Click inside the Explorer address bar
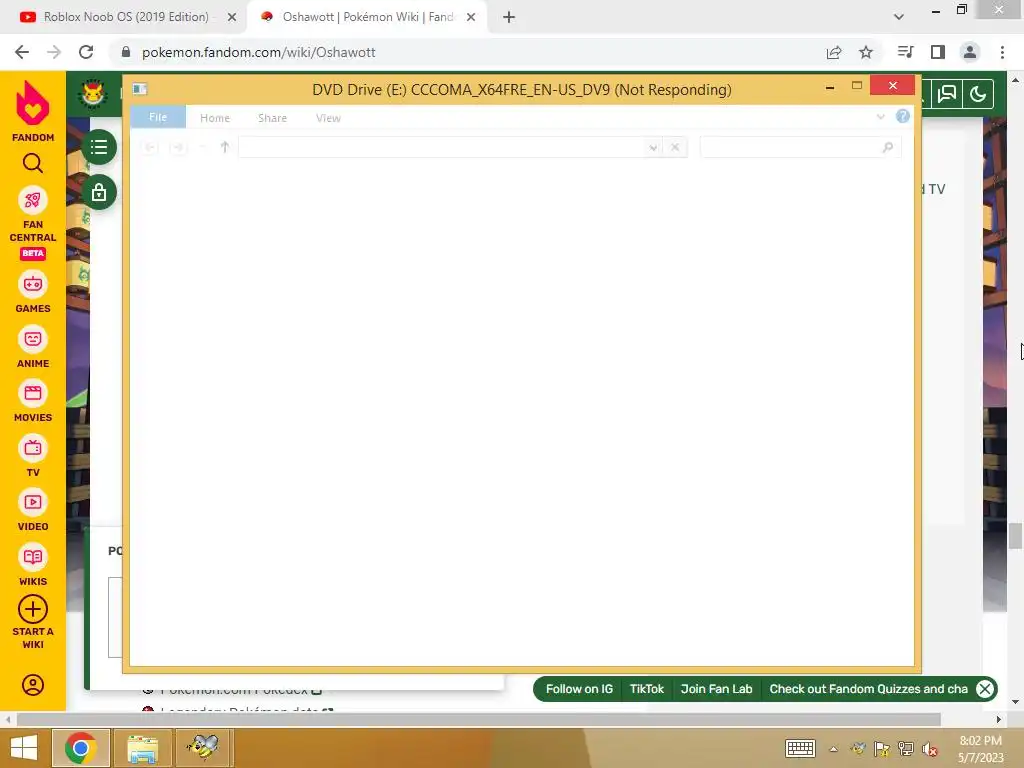1024x768 pixels. tap(441, 148)
